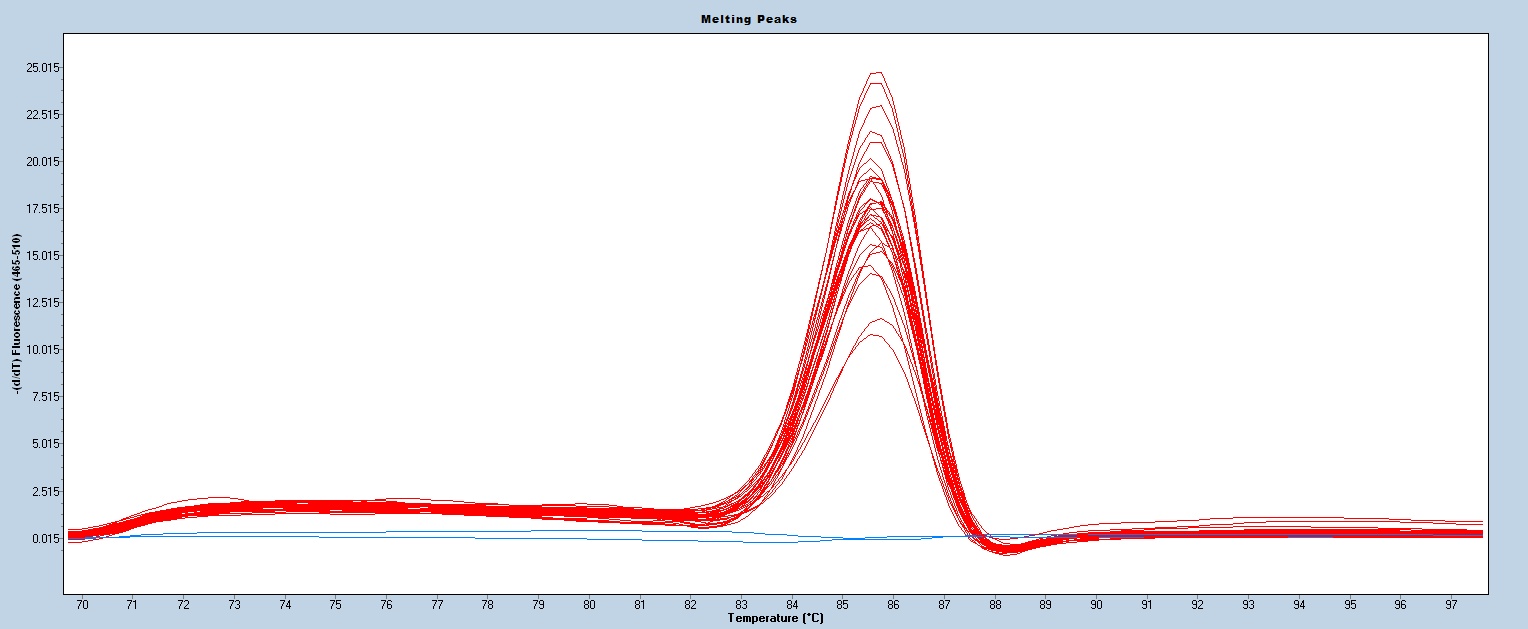Click the 70 x-axis tick label
This screenshot has width=1528, height=629.
[83, 605]
